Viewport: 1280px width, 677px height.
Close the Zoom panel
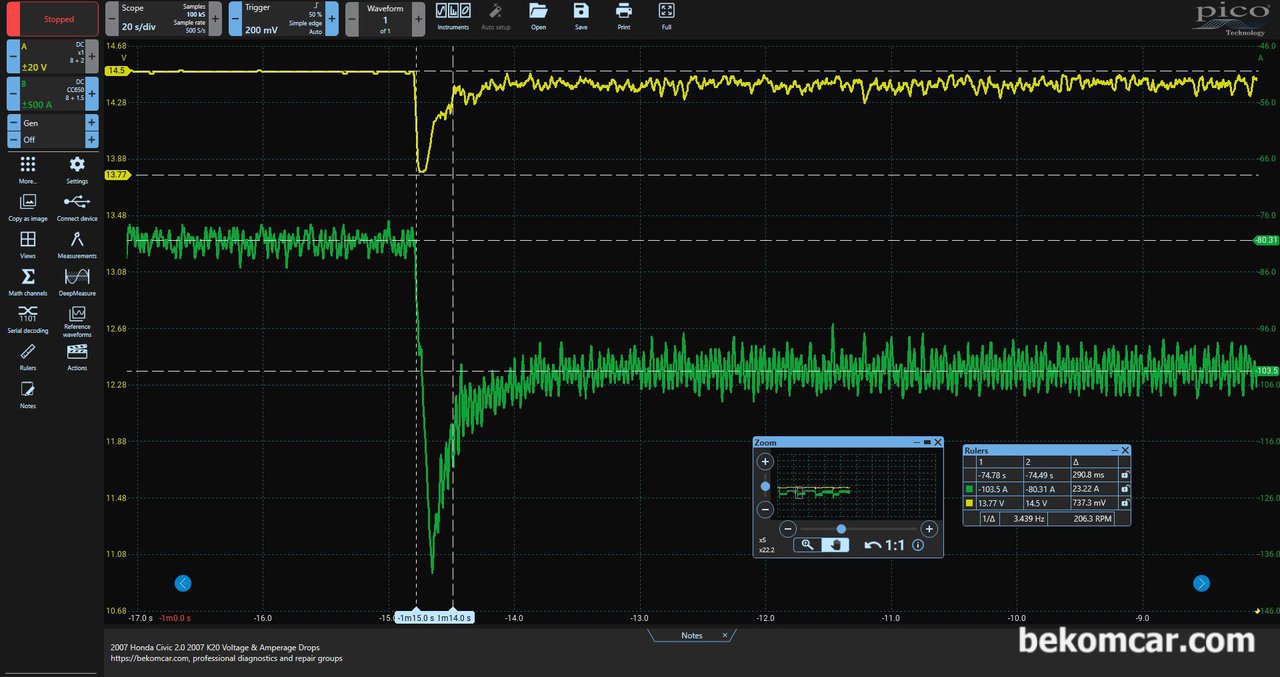(937, 442)
